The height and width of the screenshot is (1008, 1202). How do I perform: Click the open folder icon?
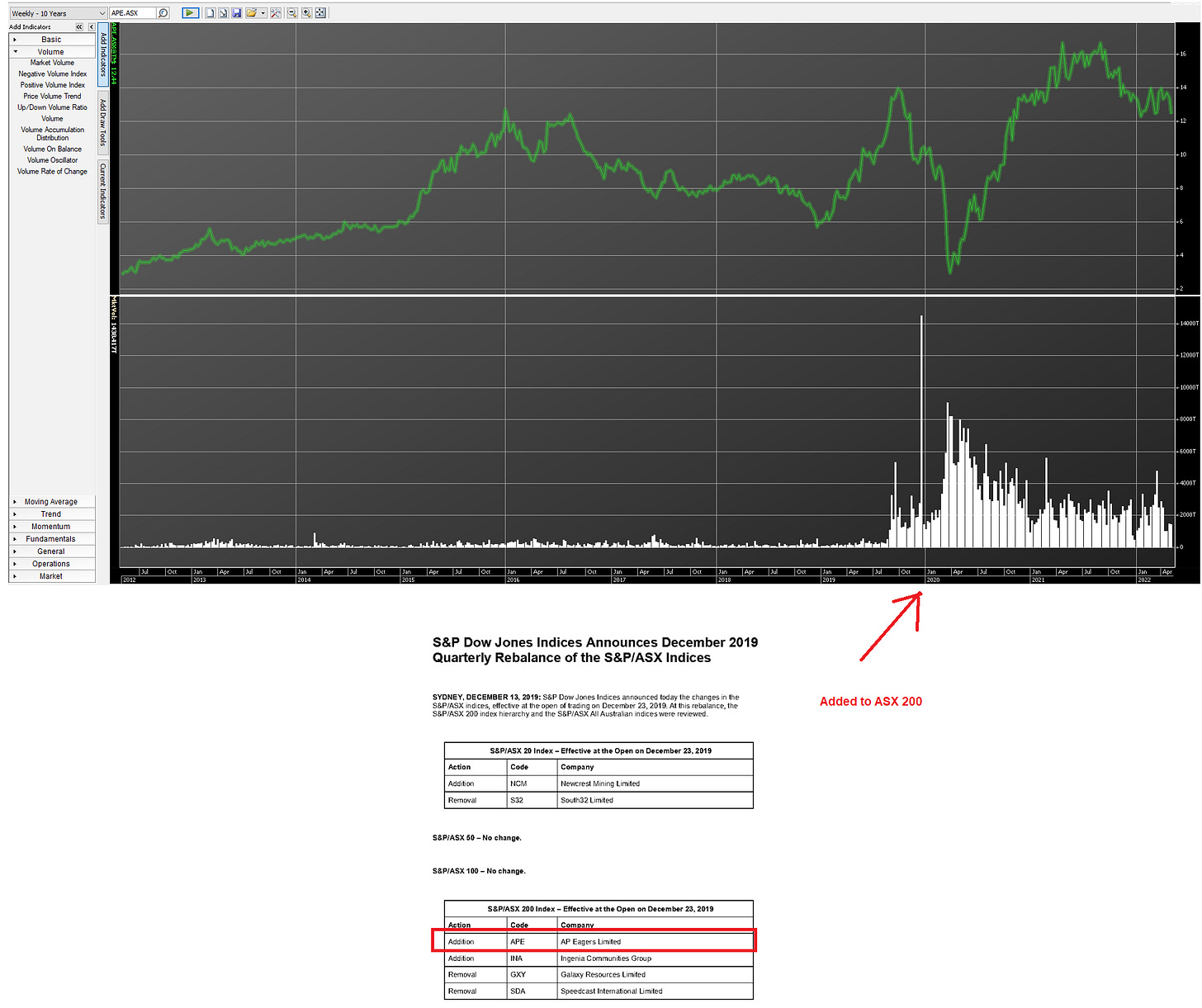pyautogui.click(x=251, y=13)
